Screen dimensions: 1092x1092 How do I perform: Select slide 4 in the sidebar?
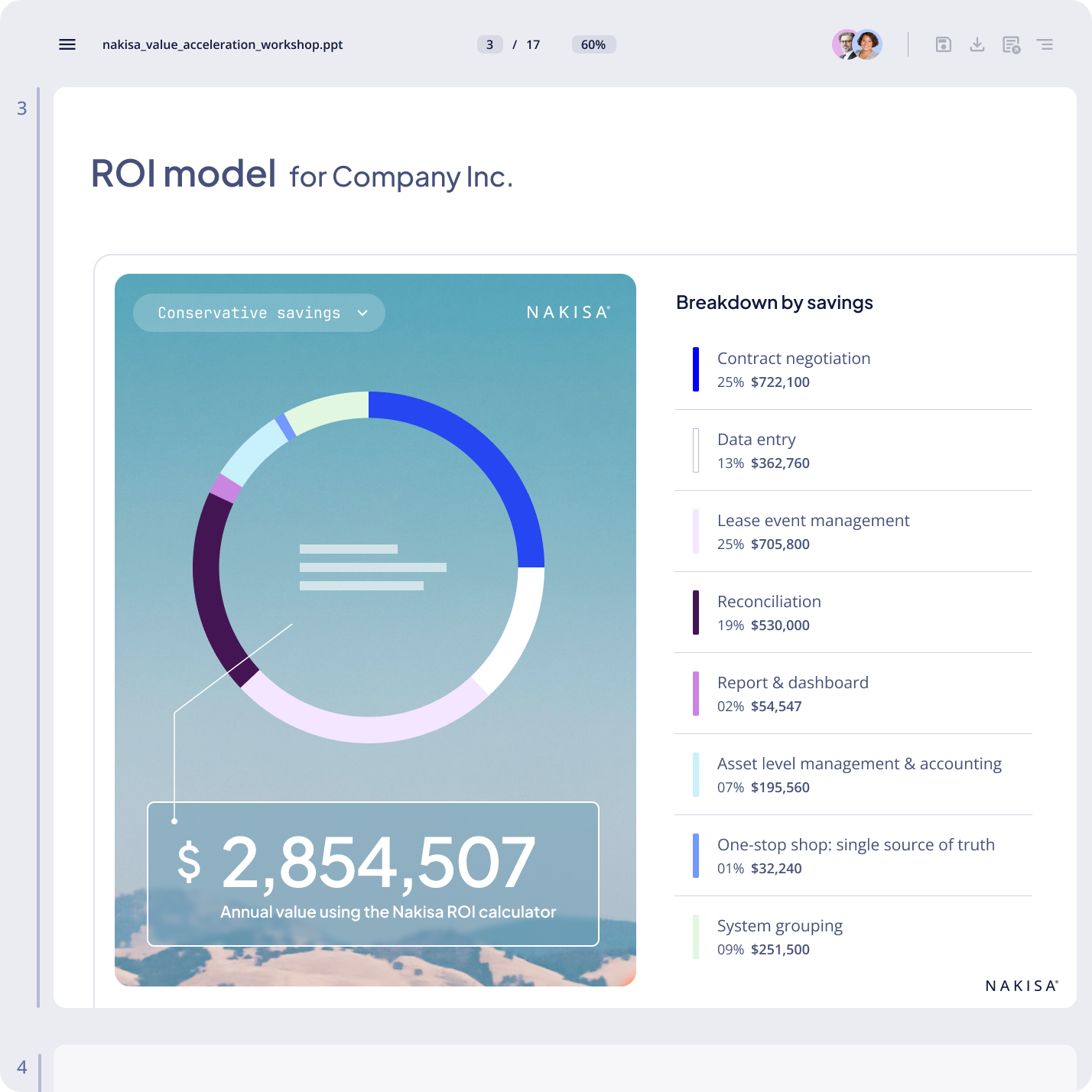22,1064
